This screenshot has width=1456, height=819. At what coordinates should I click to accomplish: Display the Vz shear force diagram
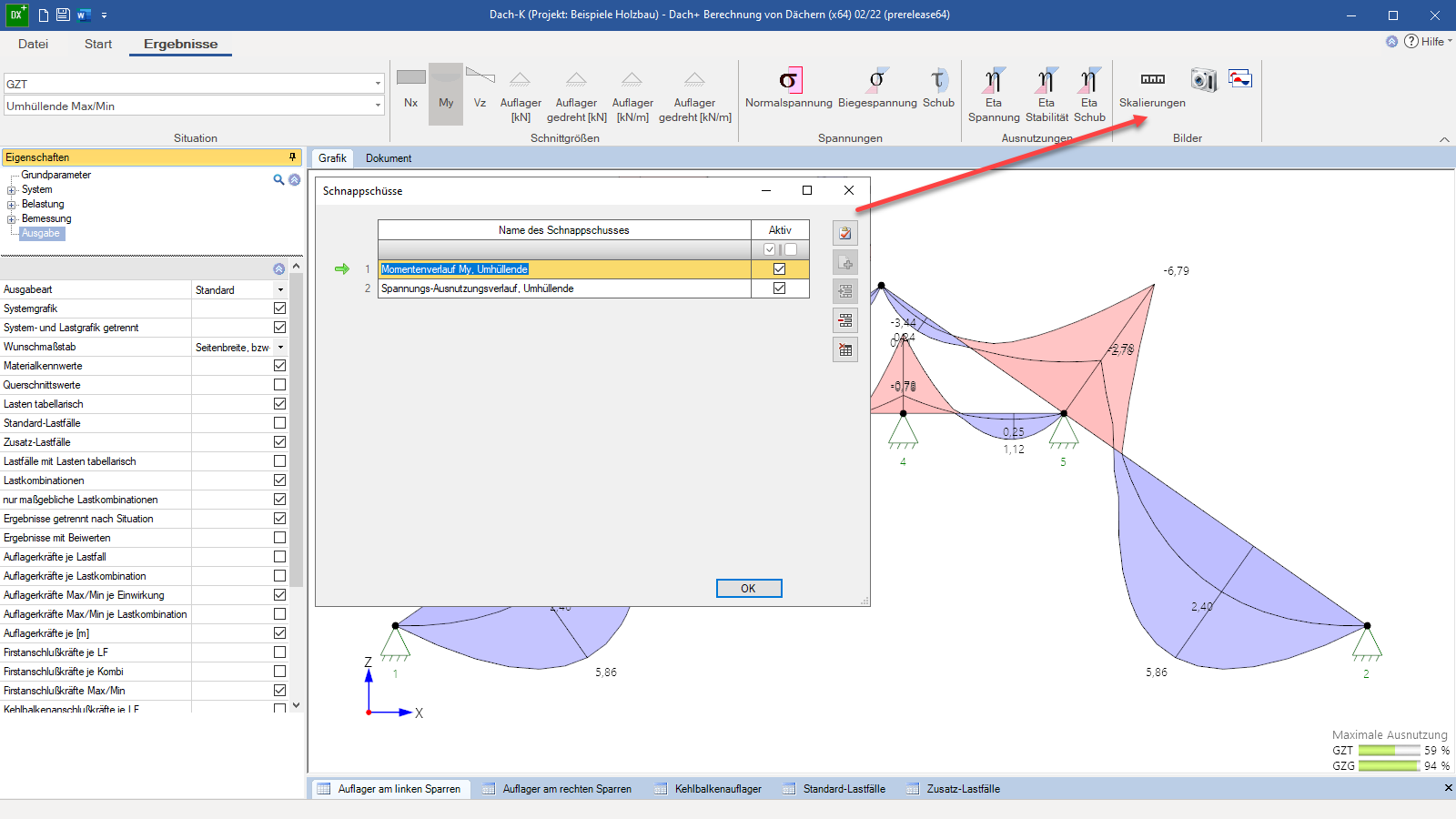pyautogui.click(x=480, y=89)
